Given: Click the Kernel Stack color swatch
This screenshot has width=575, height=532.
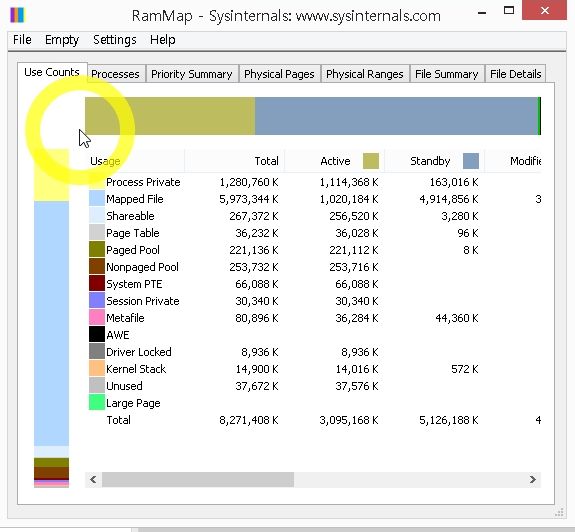Looking at the screenshot, I should (x=97, y=368).
